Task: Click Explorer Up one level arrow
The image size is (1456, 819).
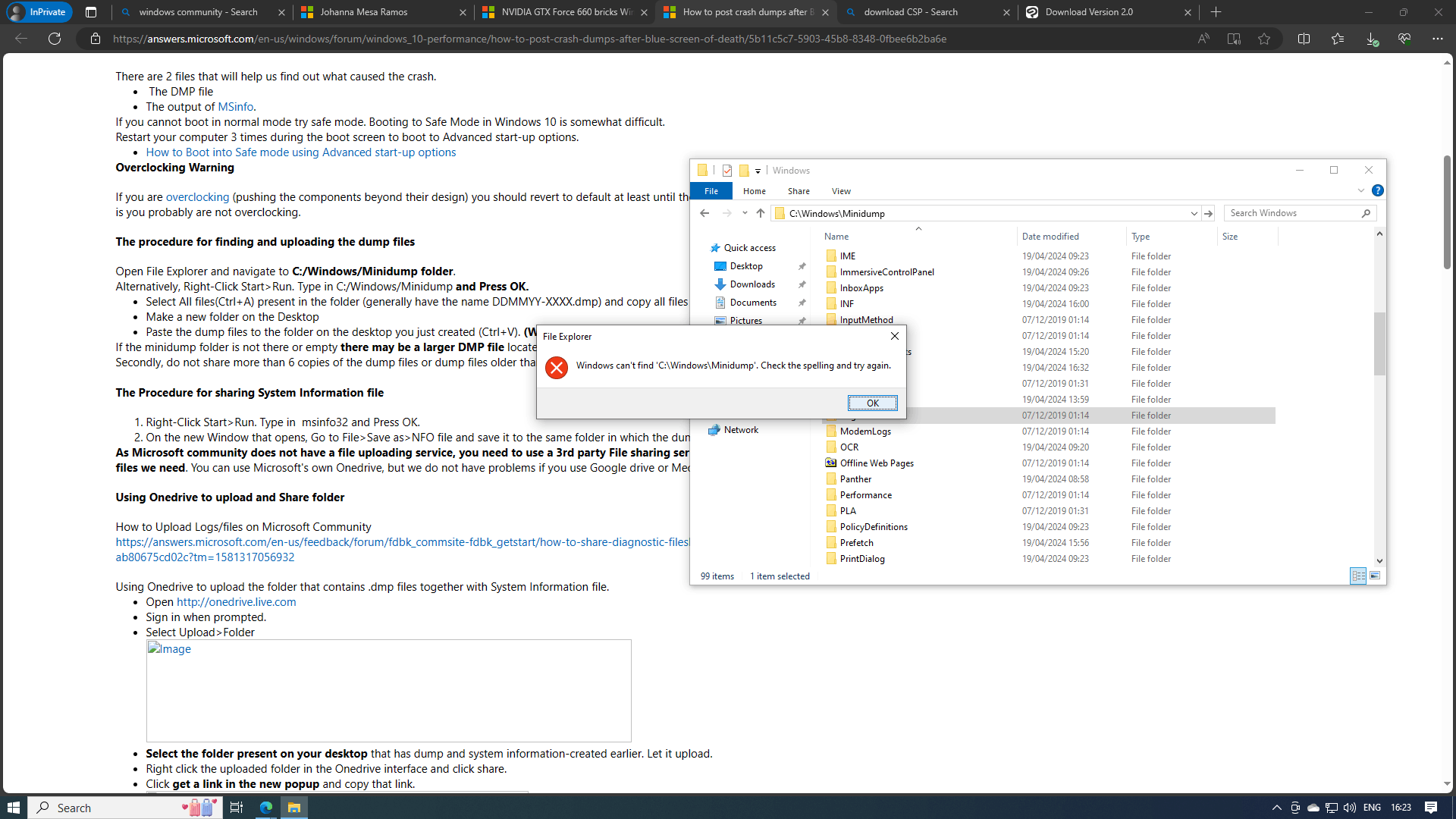Action: tap(761, 213)
